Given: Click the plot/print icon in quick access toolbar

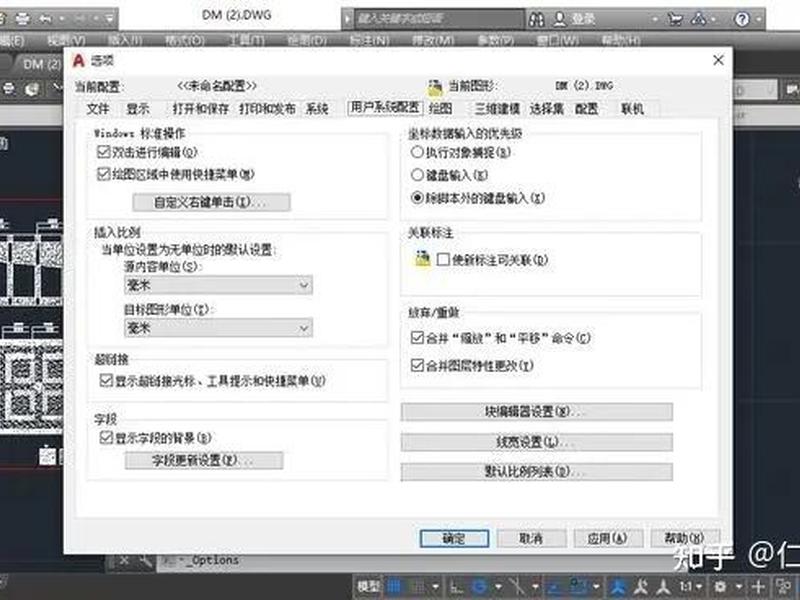Looking at the screenshot, I should click(22, 19).
